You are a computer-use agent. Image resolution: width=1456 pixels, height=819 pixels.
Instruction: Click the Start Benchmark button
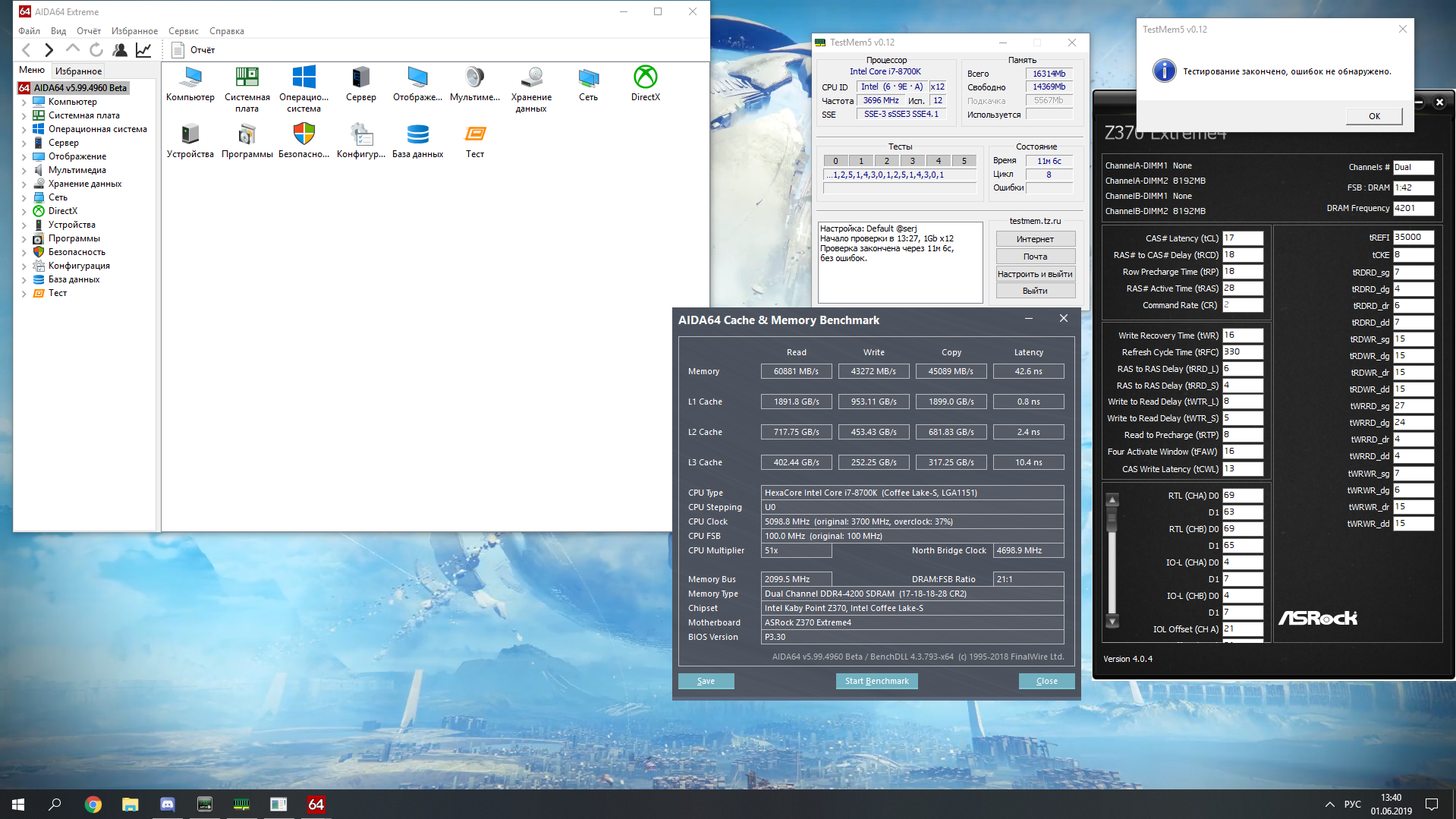(876, 681)
